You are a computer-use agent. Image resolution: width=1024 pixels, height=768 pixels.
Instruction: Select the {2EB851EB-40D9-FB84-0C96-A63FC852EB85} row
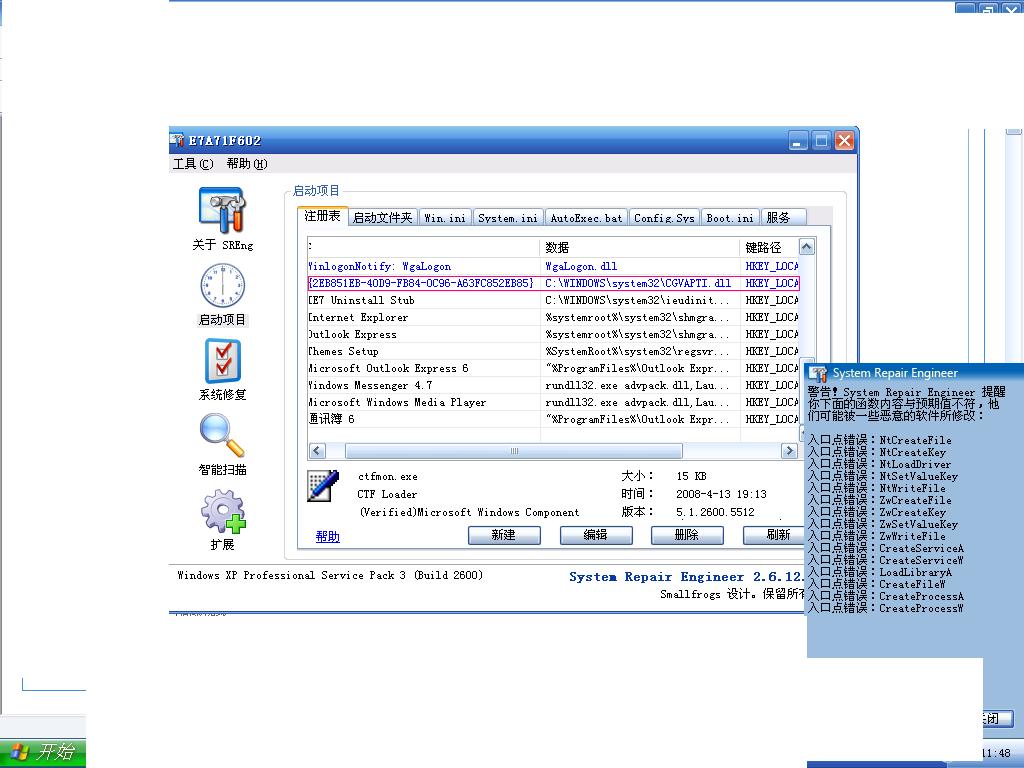point(553,283)
